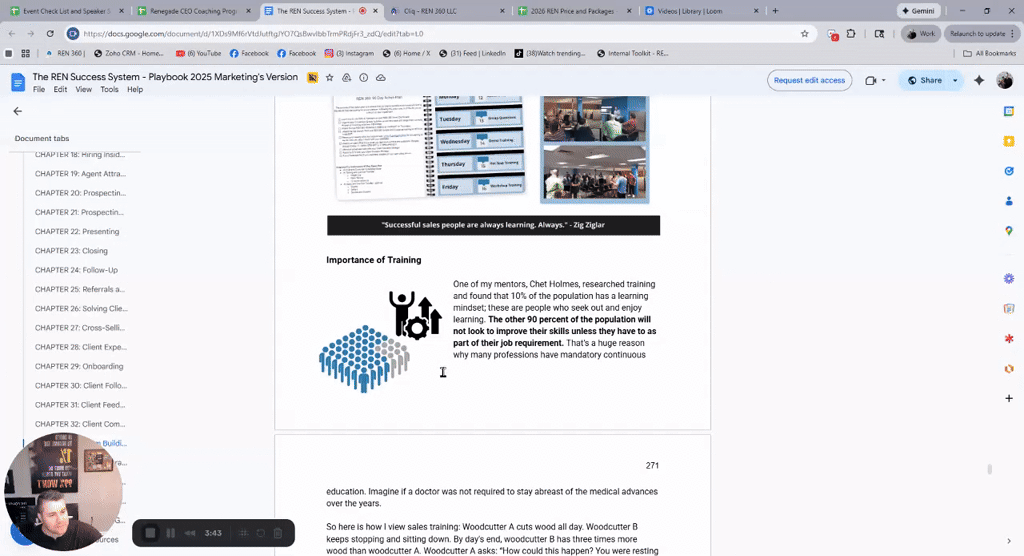The image size is (1024, 556).
Task: Open Chrome apps grid in bookmarks bar
Action: tap(25, 54)
